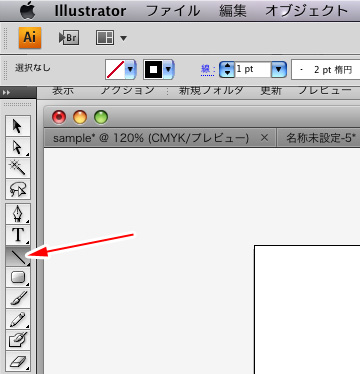This screenshot has width=360, height=374.
Task: Click the green zoom window button
Action: 101,117
